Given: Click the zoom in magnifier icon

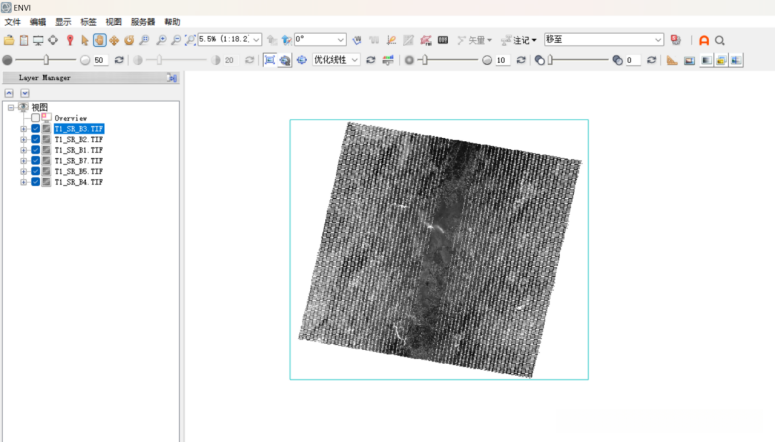Looking at the screenshot, I should click(161, 40).
